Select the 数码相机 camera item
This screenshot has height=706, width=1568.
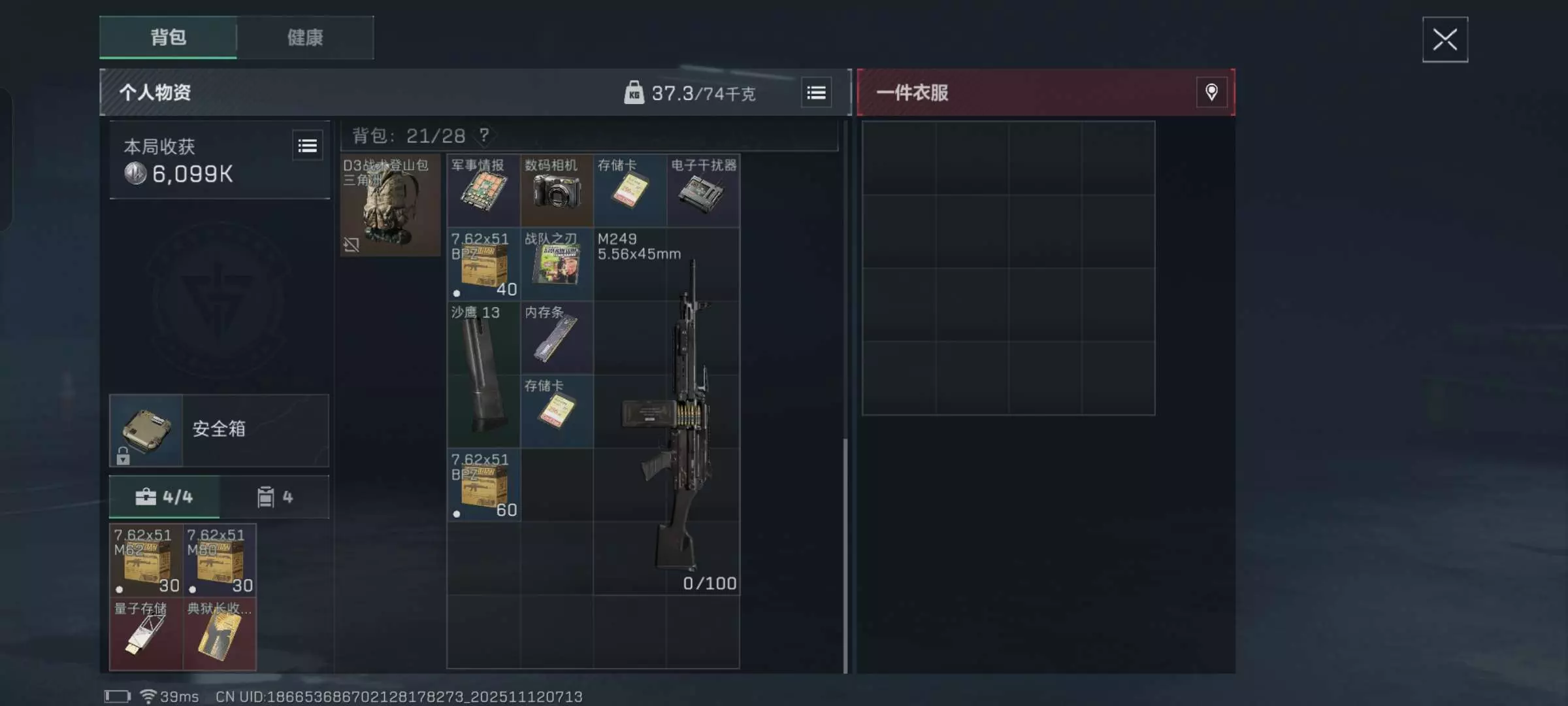click(557, 191)
